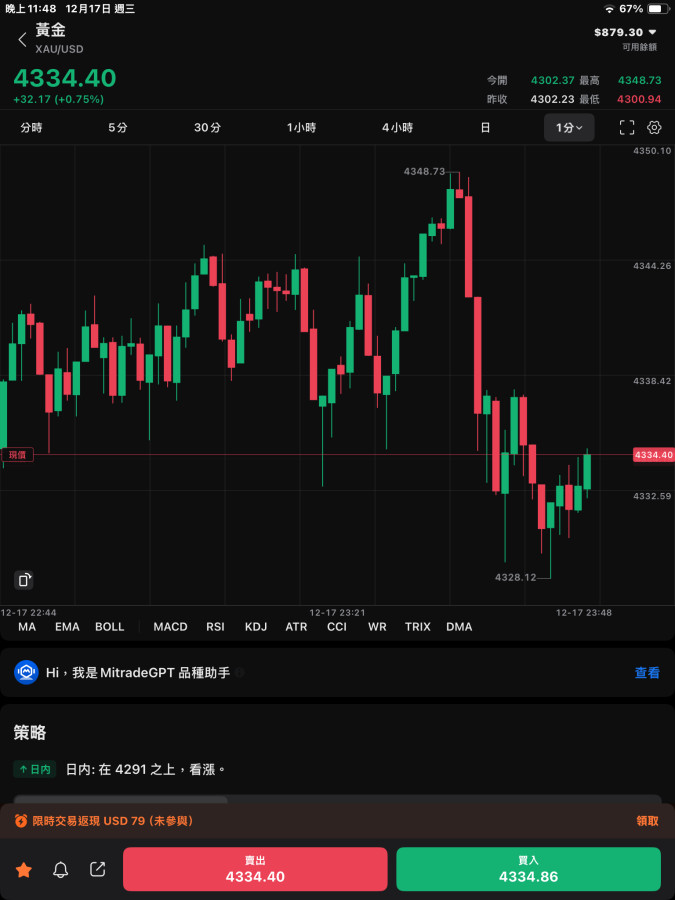
Task: Enable BOLL indicator
Action: click(110, 627)
